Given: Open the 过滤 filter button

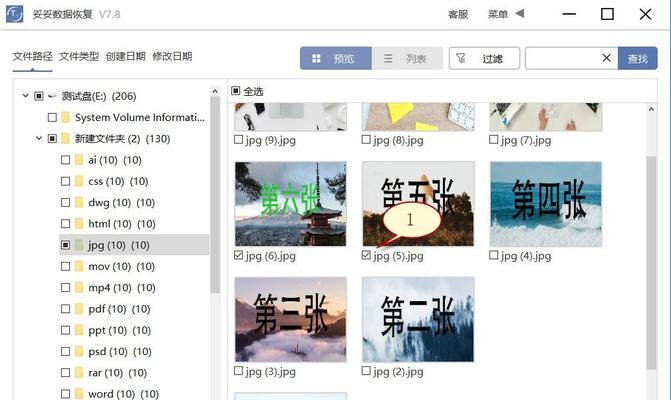Looking at the screenshot, I should coord(484,58).
